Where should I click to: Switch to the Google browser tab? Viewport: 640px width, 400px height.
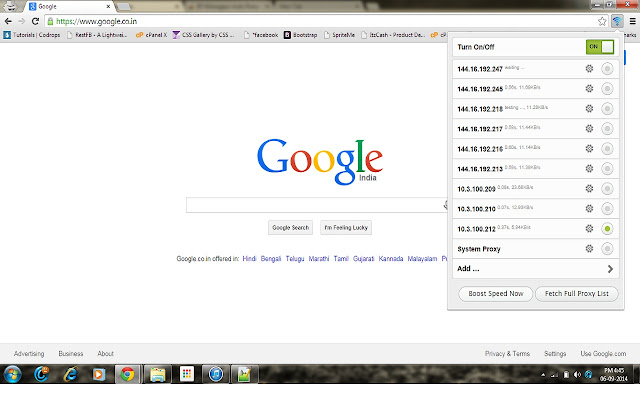point(67,7)
